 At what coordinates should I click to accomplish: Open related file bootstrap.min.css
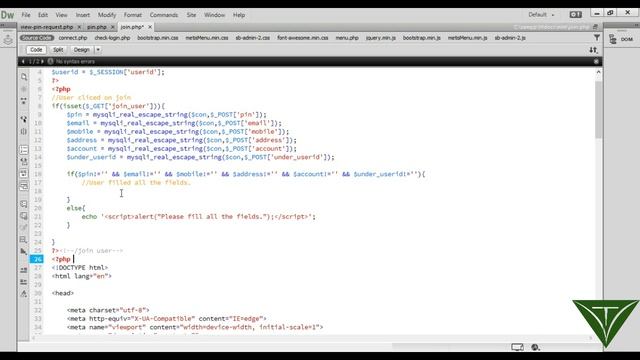coord(158,38)
